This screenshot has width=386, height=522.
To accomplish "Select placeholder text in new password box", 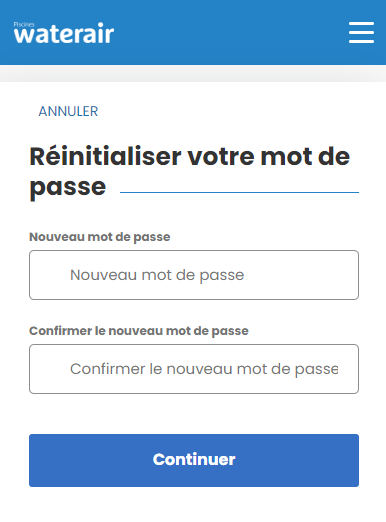I will click(157, 275).
